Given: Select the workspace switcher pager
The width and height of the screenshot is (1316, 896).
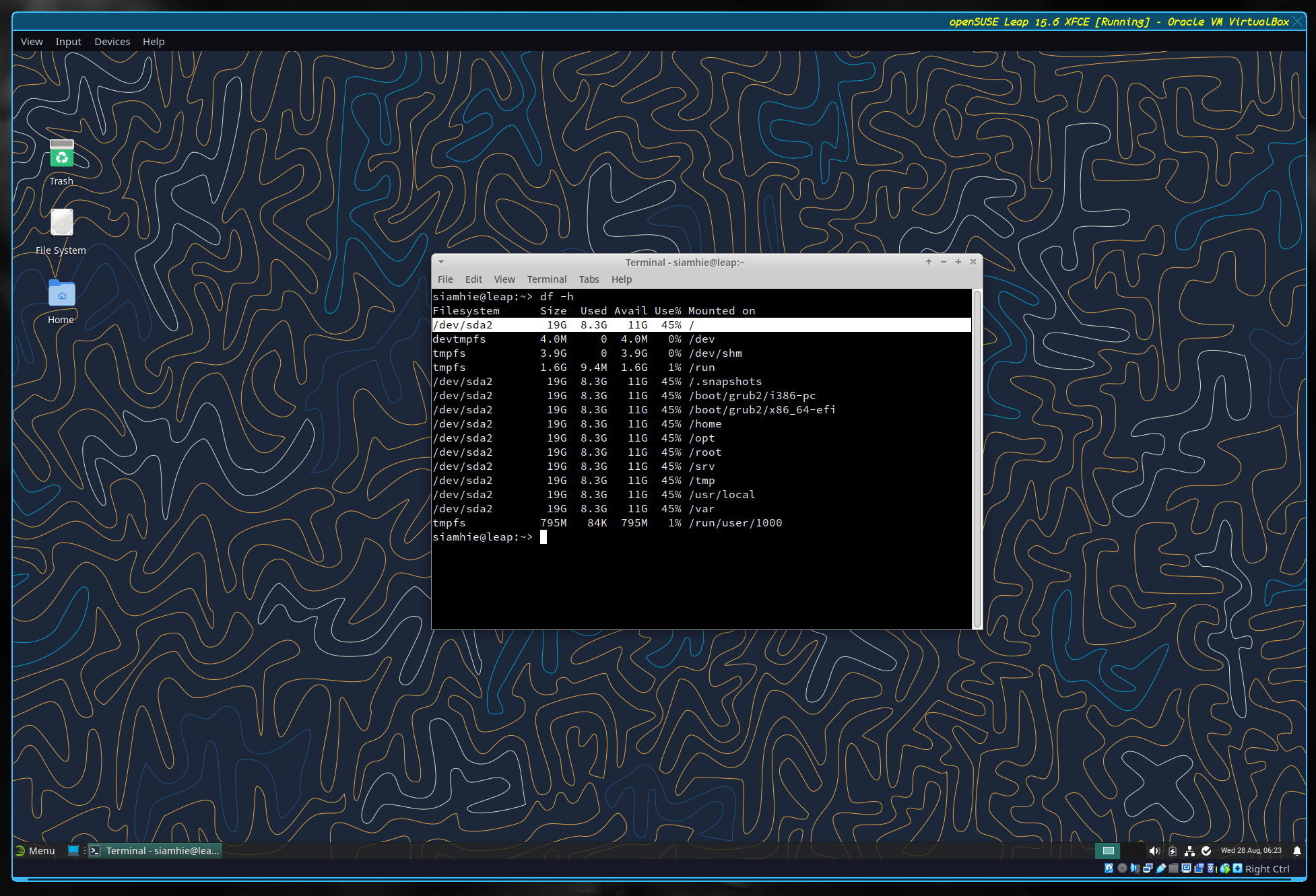Looking at the screenshot, I should click(1108, 851).
